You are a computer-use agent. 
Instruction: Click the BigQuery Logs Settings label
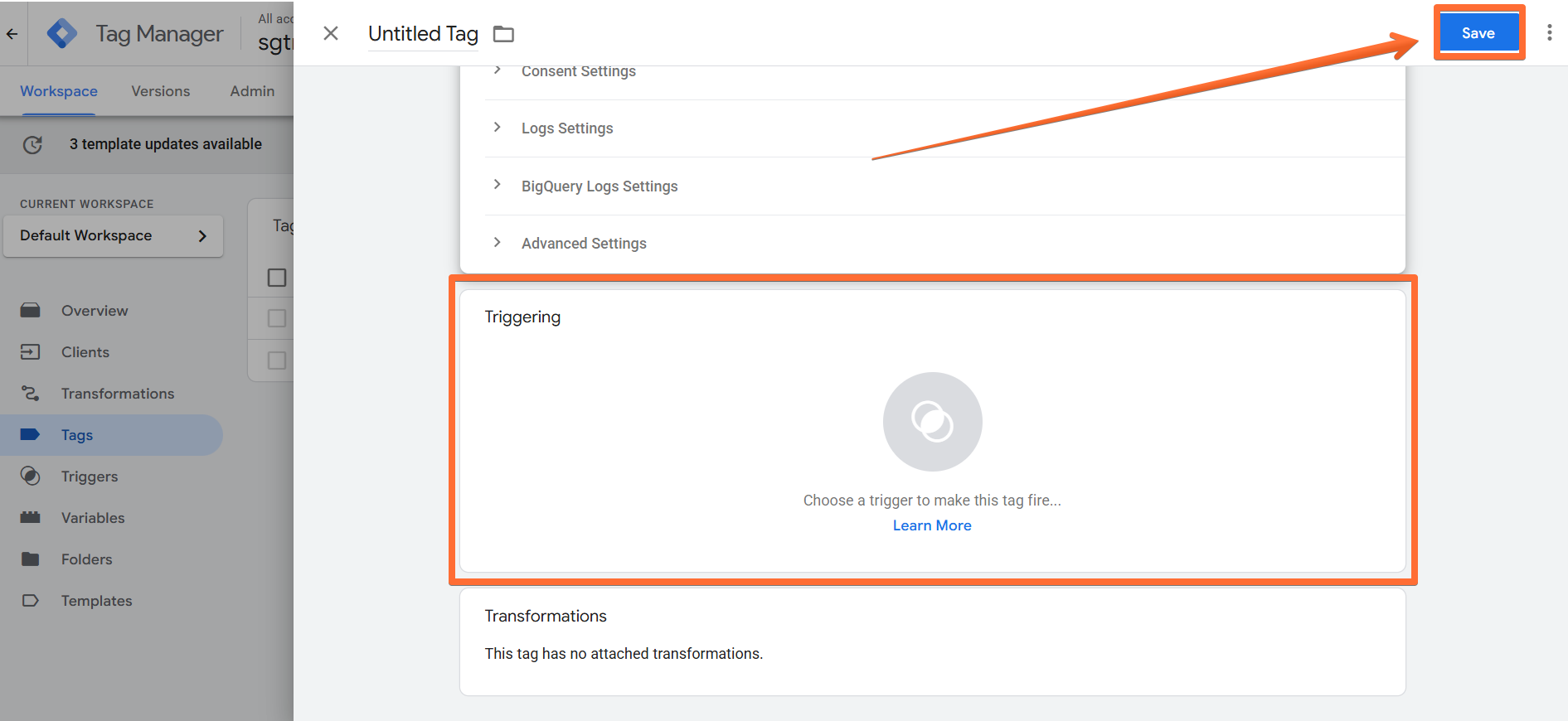coord(600,186)
